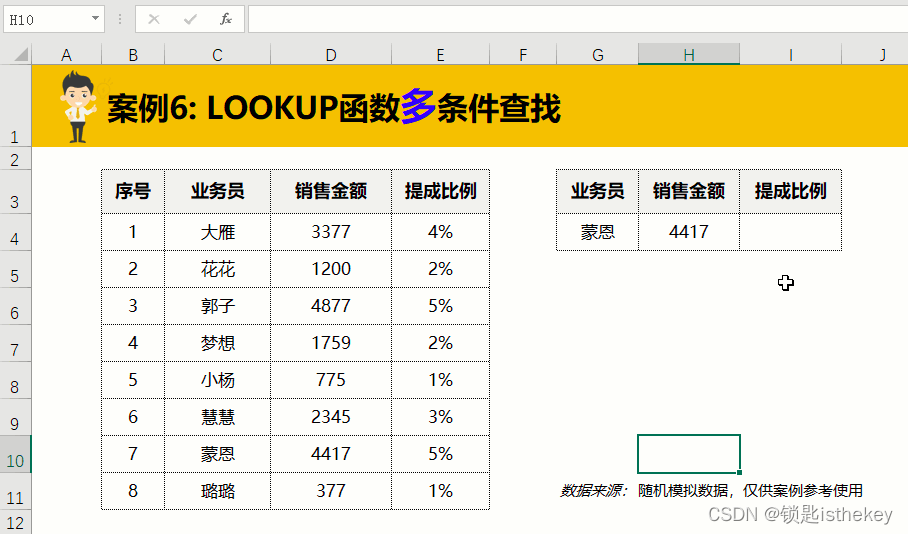The height and width of the screenshot is (534, 908).
Task: Click the '业务员' header in column G
Action: coord(598,191)
